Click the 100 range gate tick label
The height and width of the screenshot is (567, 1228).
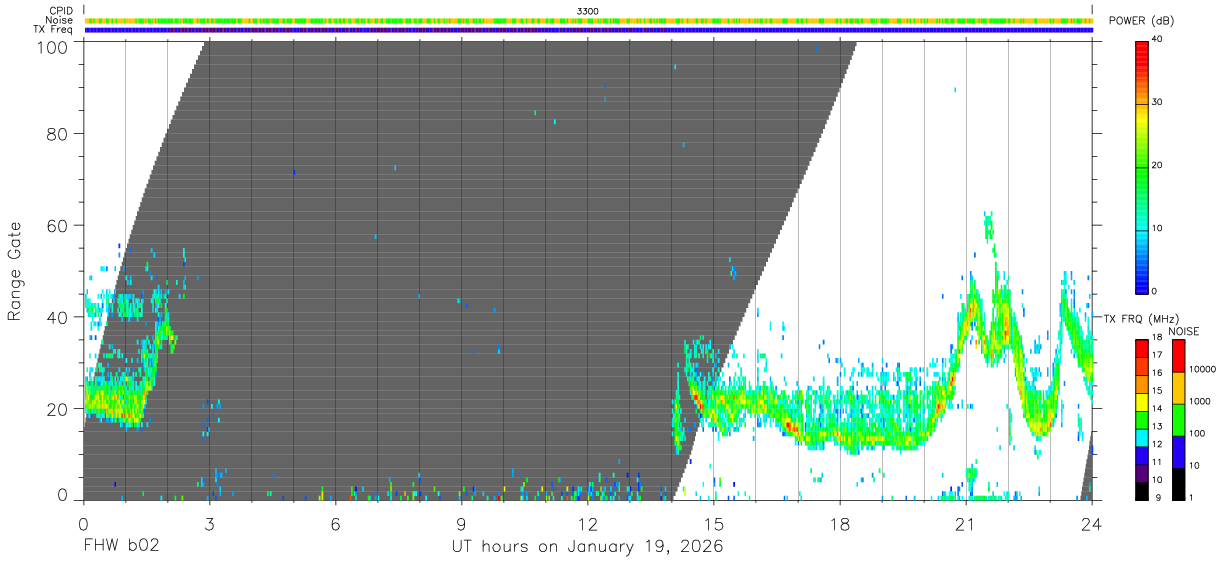point(50,46)
